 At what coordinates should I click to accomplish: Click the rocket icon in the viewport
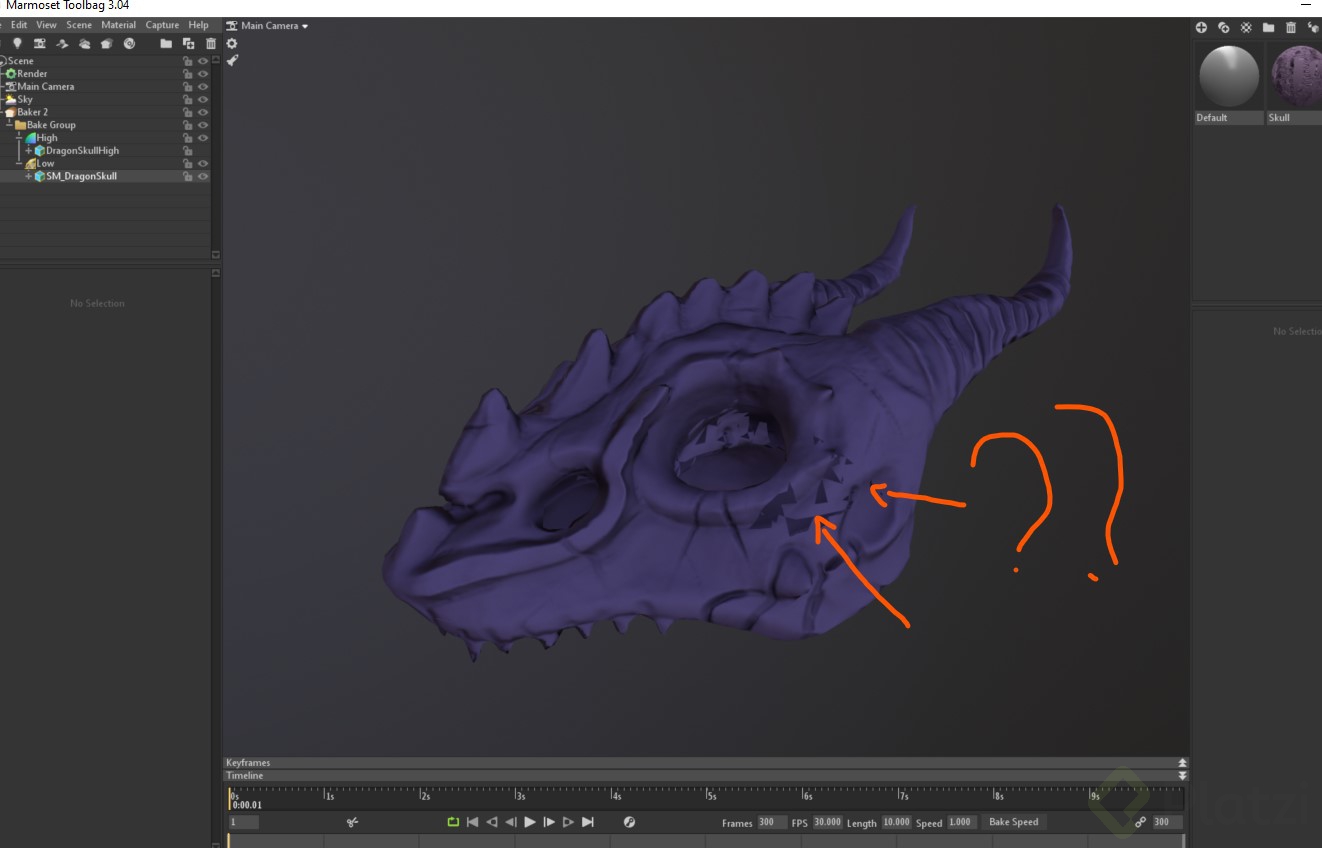pos(232,60)
